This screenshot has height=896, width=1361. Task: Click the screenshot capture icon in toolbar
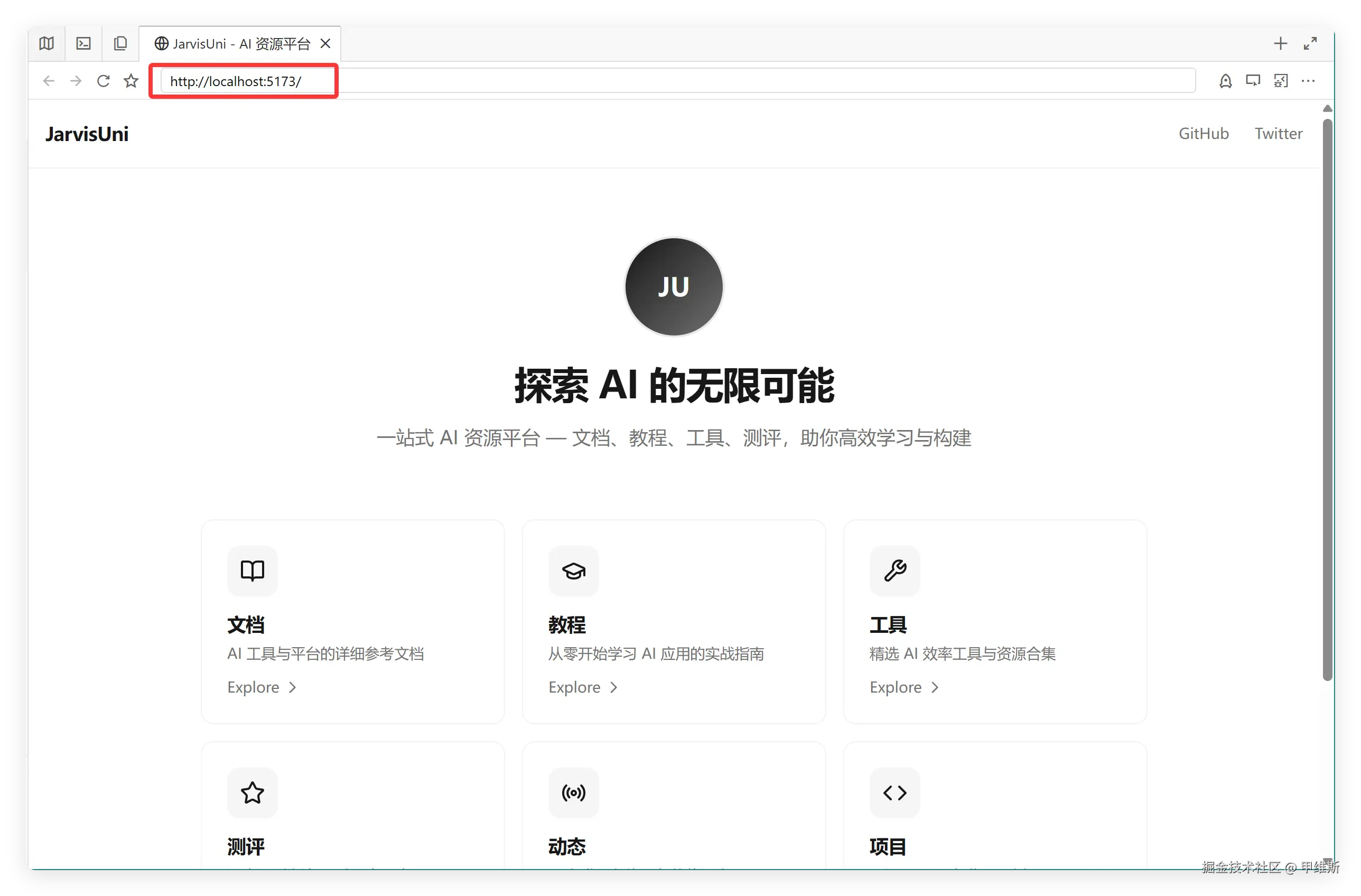[1281, 81]
